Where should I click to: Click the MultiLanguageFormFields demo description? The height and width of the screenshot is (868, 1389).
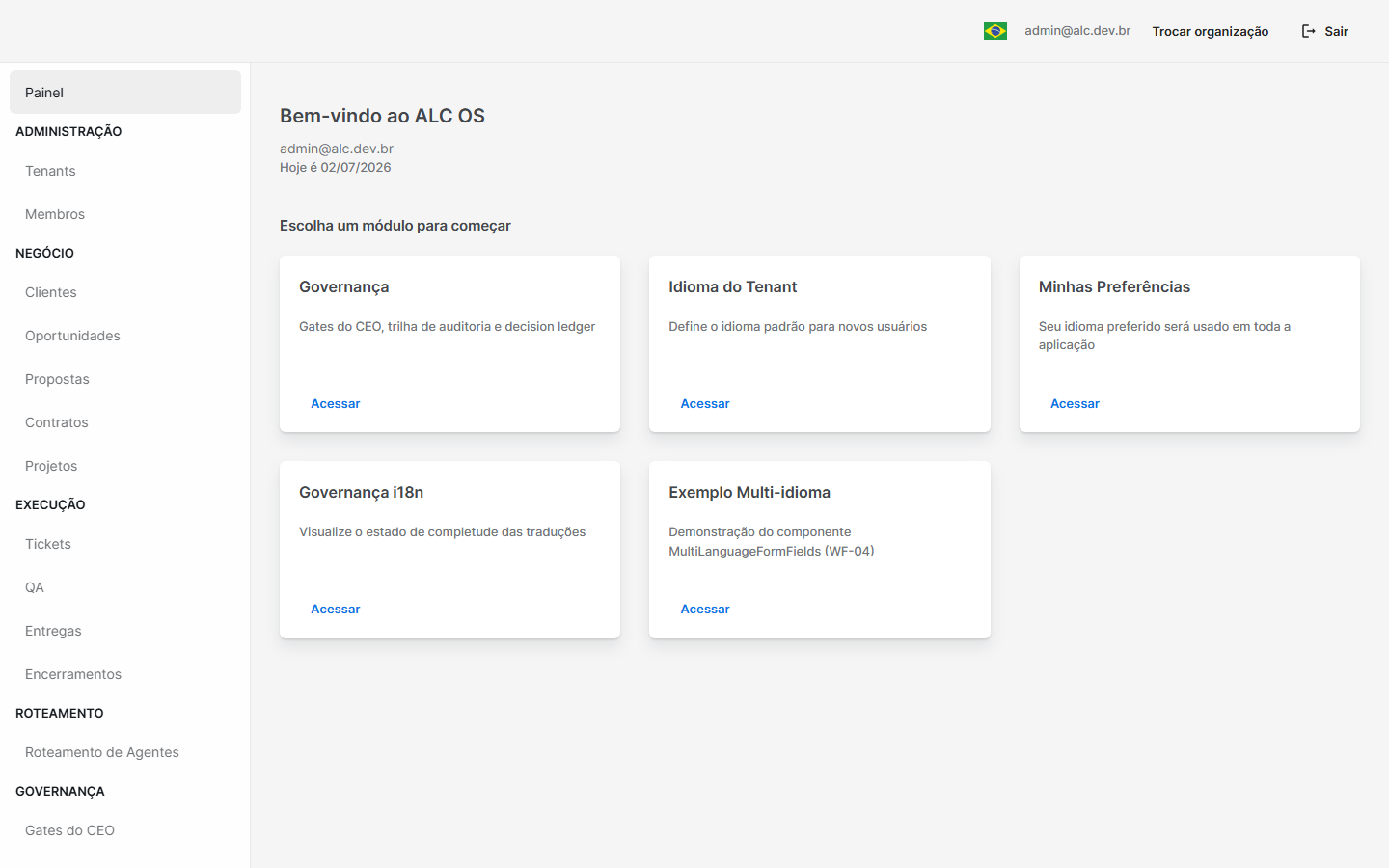pyautogui.click(x=772, y=542)
